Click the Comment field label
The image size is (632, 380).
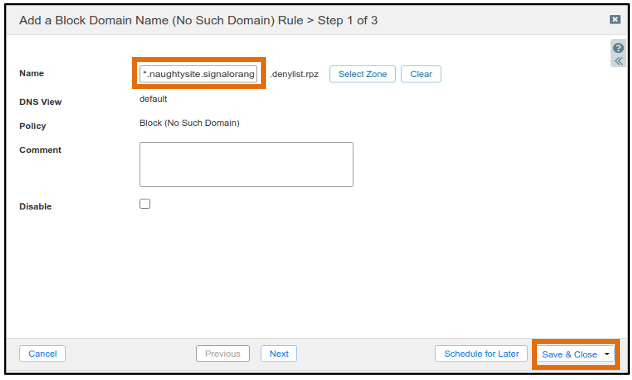click(40, 150)
